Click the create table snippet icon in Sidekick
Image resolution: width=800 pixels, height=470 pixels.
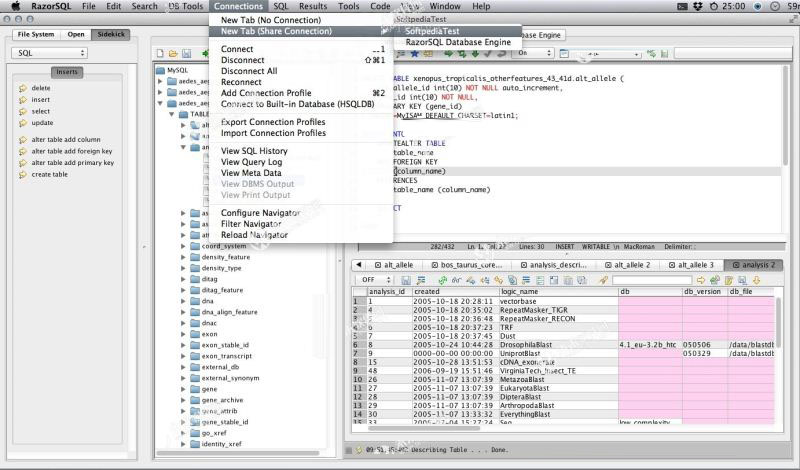pyautogui.click(x=22, y=175)
